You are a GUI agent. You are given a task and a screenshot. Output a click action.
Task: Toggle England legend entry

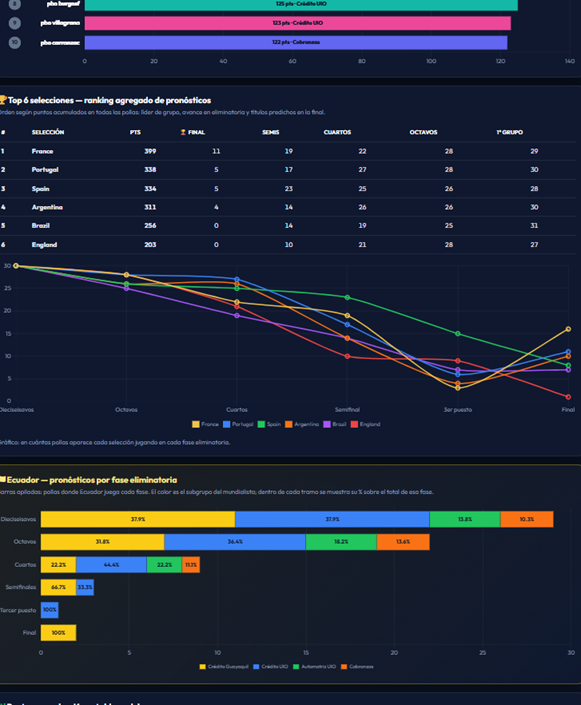(x=365, y=424)
